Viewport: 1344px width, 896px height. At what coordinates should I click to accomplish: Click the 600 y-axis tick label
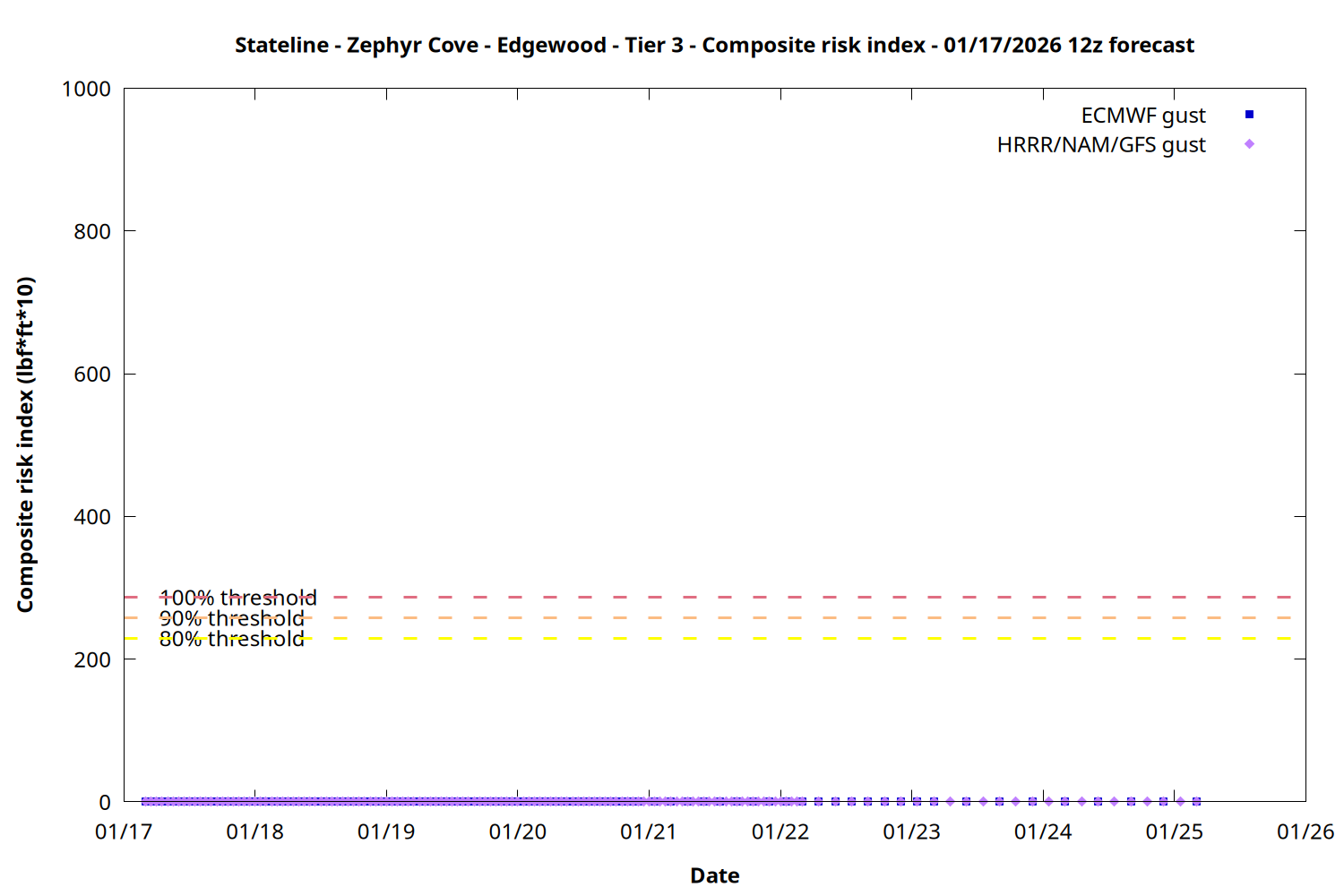pyautogui.click(x=92, y=375)
